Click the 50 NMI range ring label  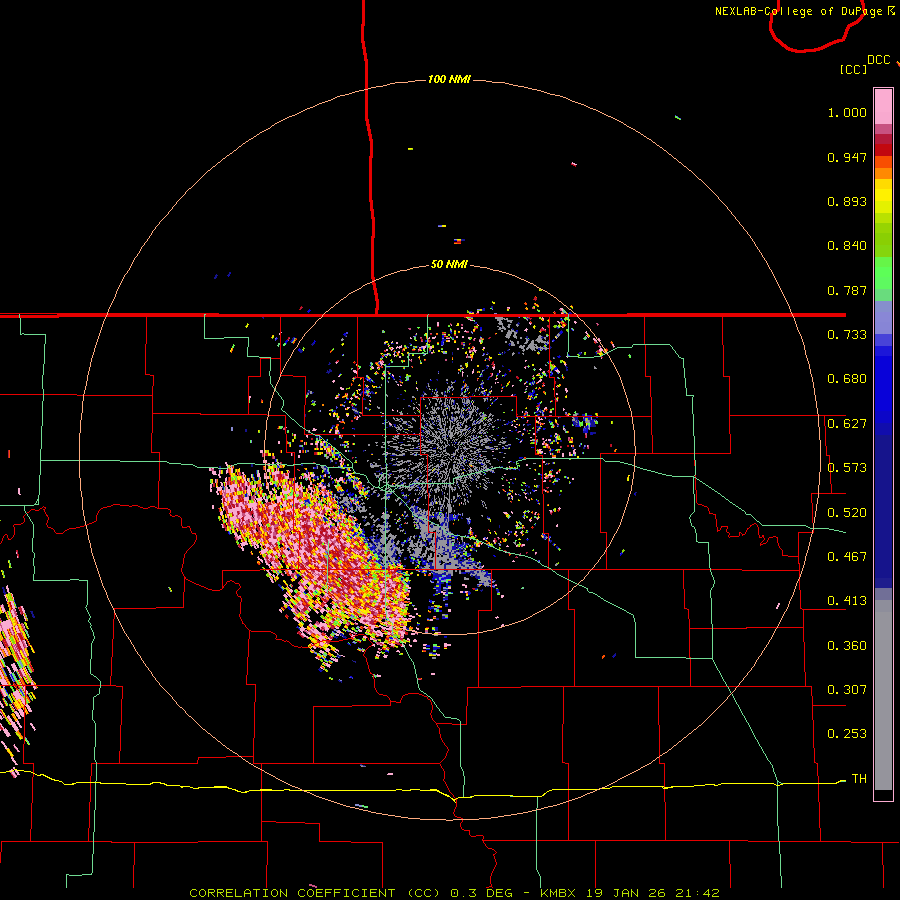(x=449, y=264)
